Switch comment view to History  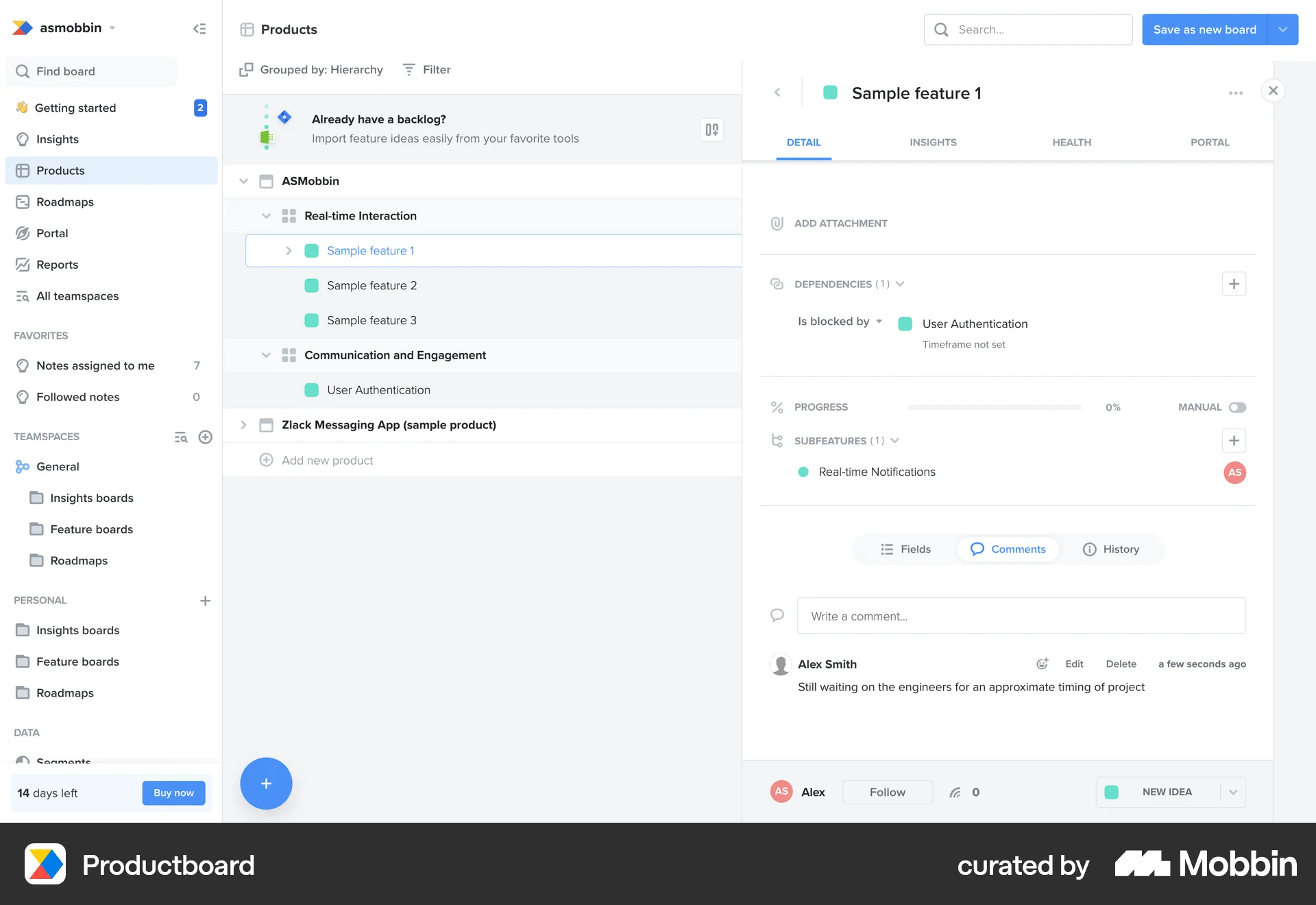[1110, 548]
